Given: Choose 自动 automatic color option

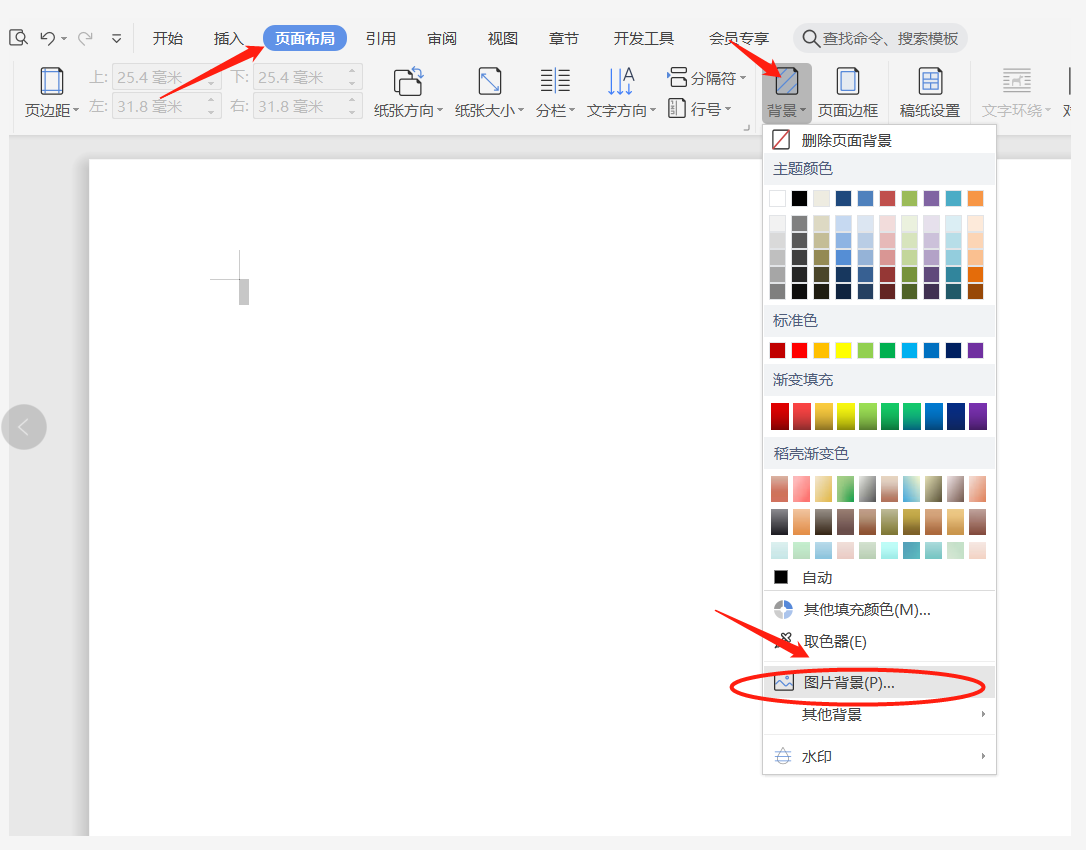Looking at the screenshot, I should pos(880,577).
